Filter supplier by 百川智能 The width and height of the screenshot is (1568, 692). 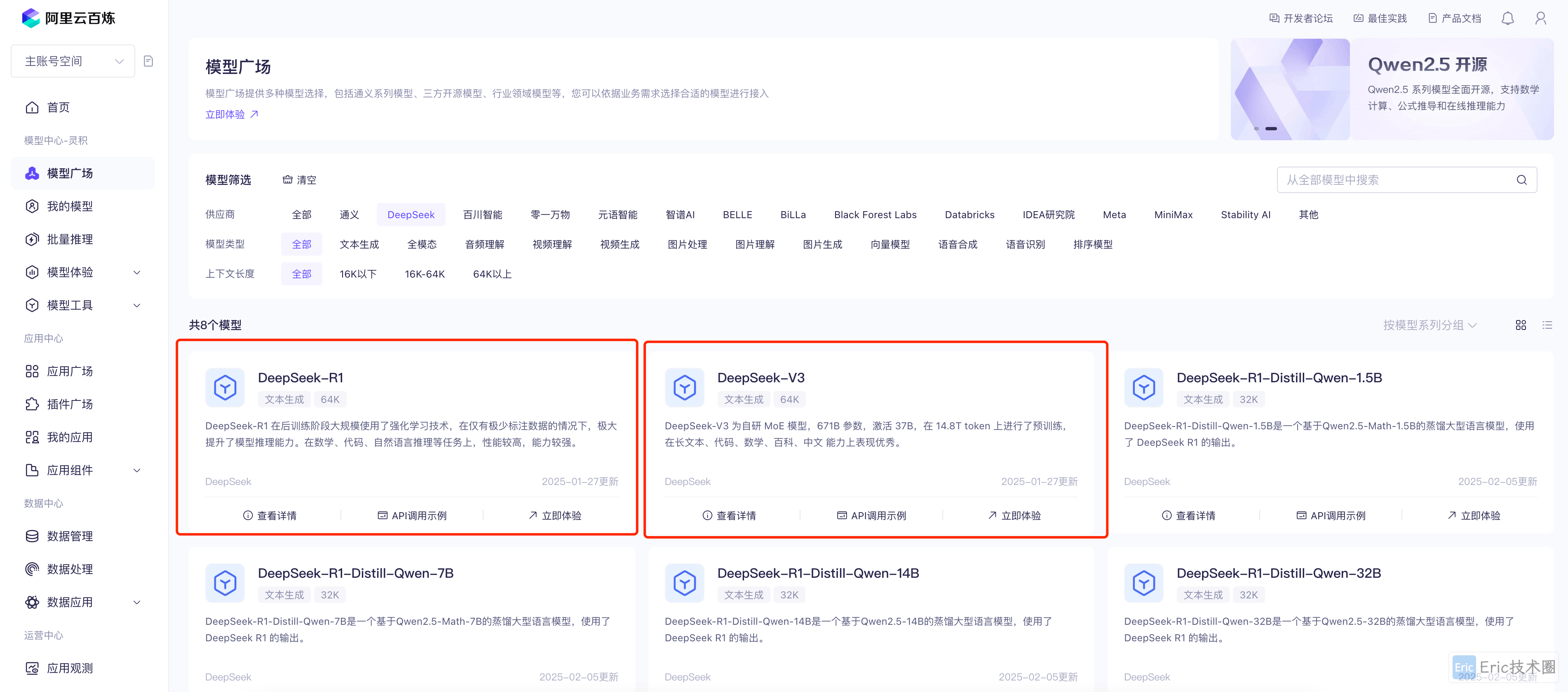(x=483, y=214)
